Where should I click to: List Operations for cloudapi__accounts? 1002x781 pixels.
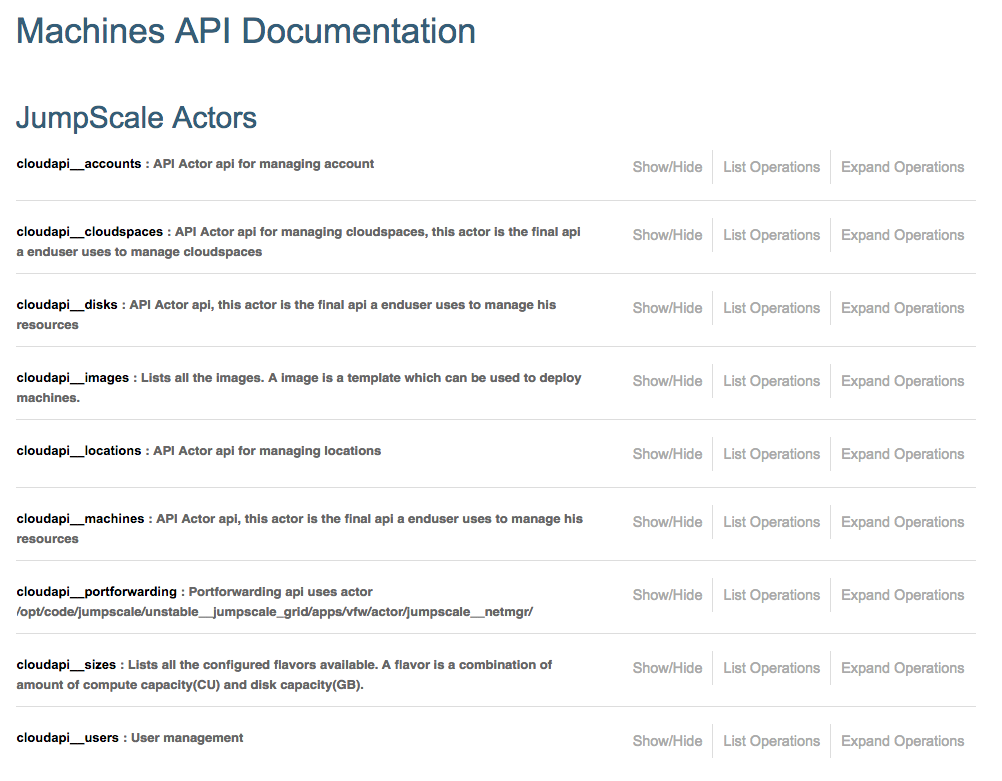[x=771, y=167]
